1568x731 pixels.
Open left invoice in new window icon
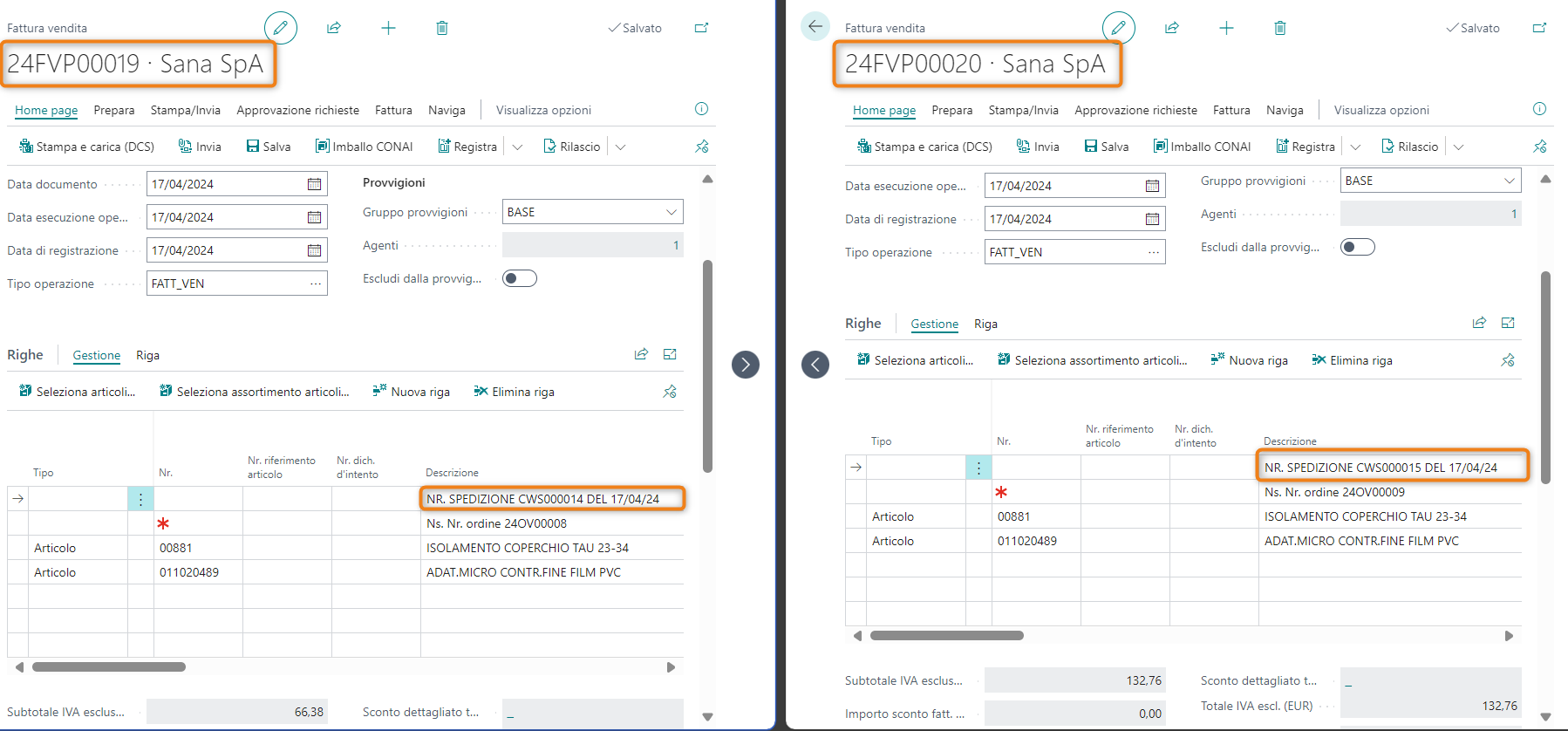tap(701, 28)
